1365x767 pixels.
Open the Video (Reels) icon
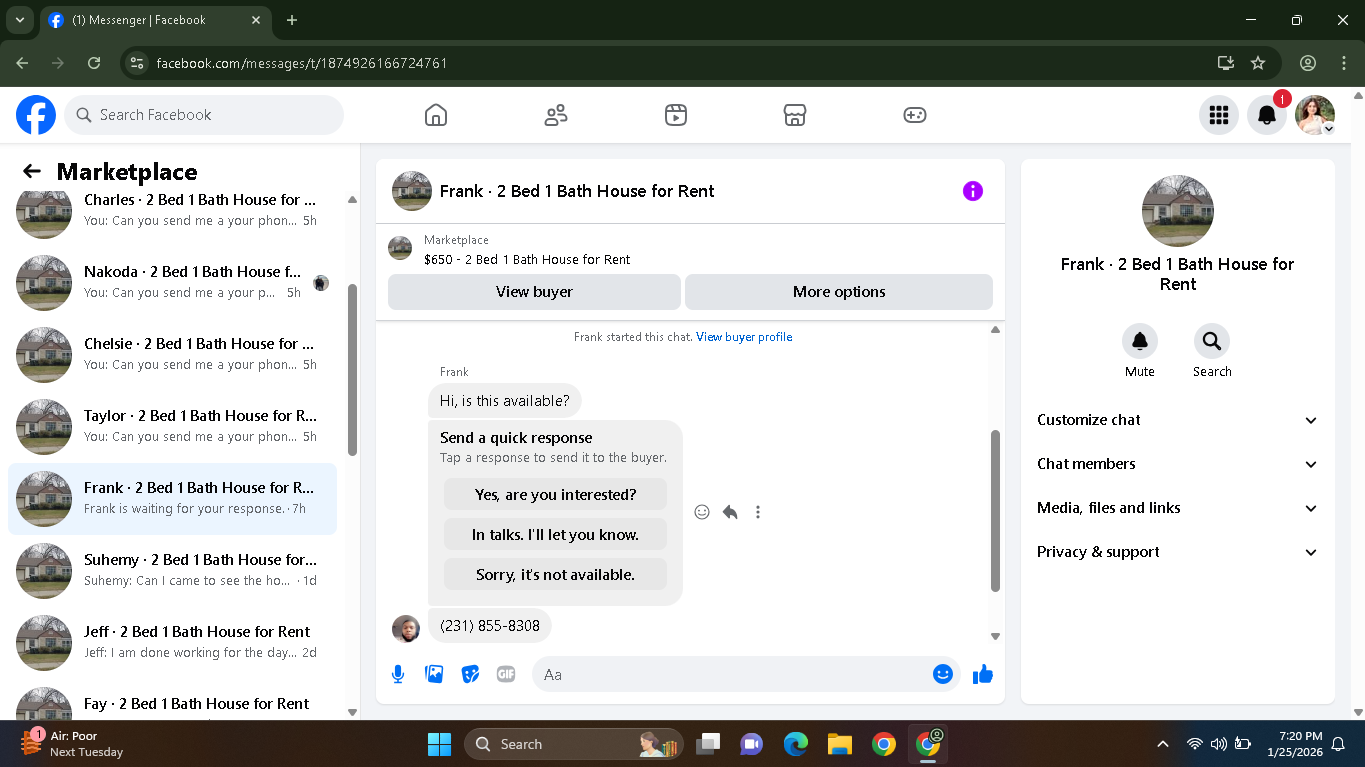click(676, 115)
